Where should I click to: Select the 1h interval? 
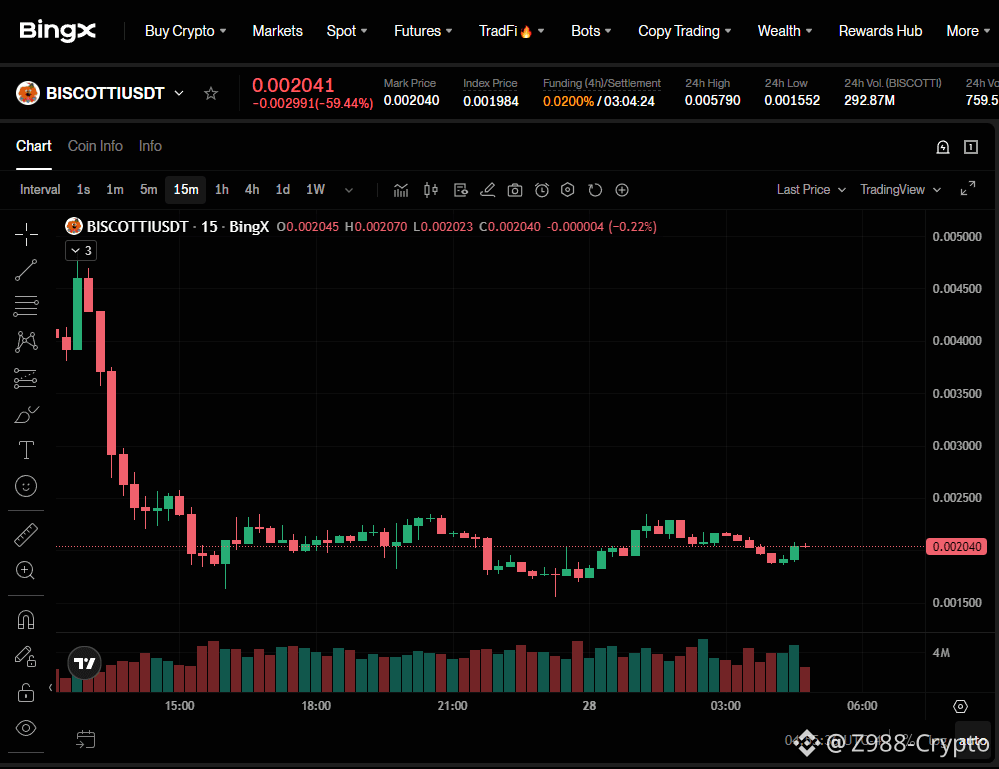[222, 189]
